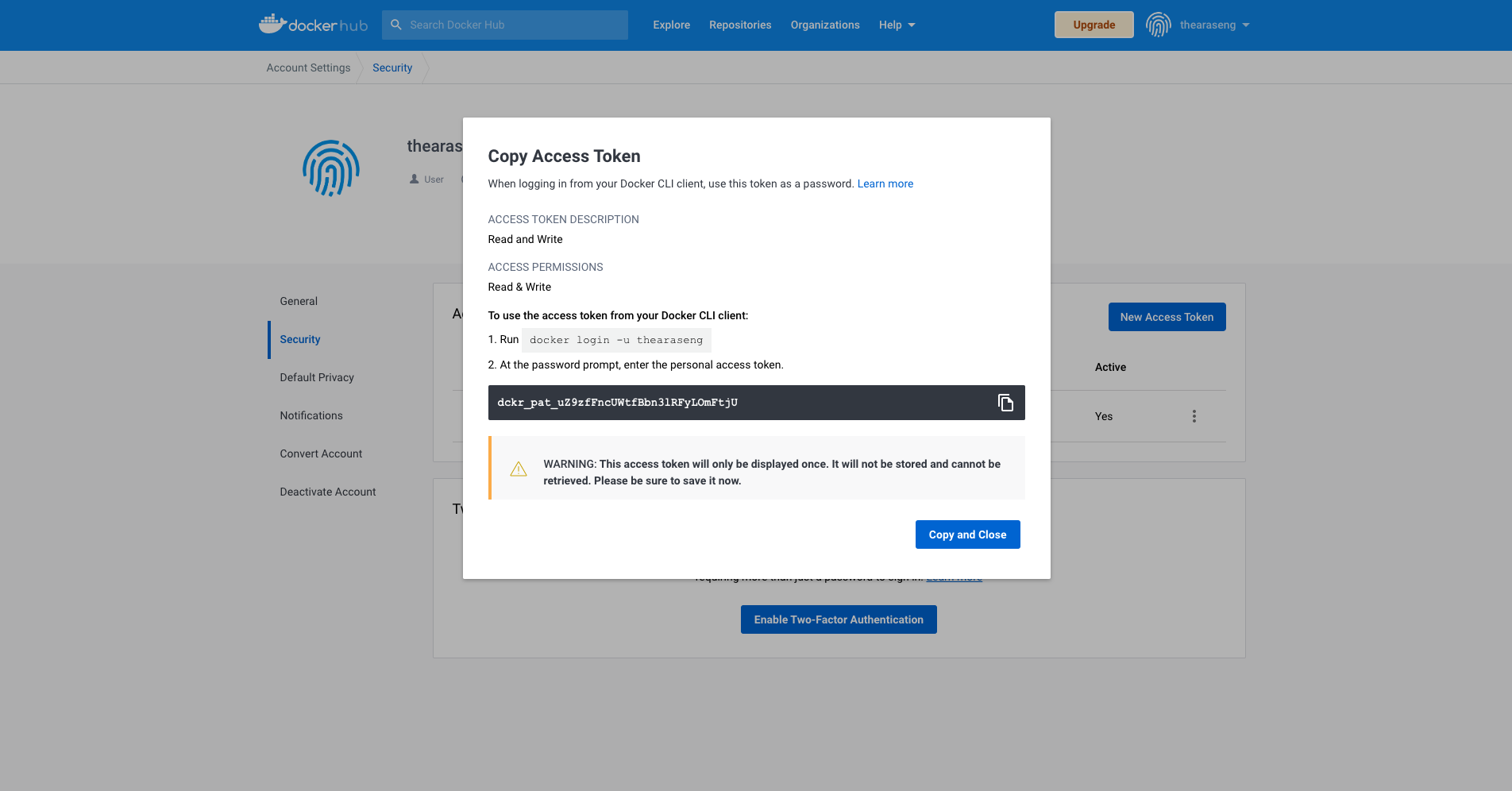
Task: Open Notifications settings
Action: pyautogui.click(x=311, y=415)
